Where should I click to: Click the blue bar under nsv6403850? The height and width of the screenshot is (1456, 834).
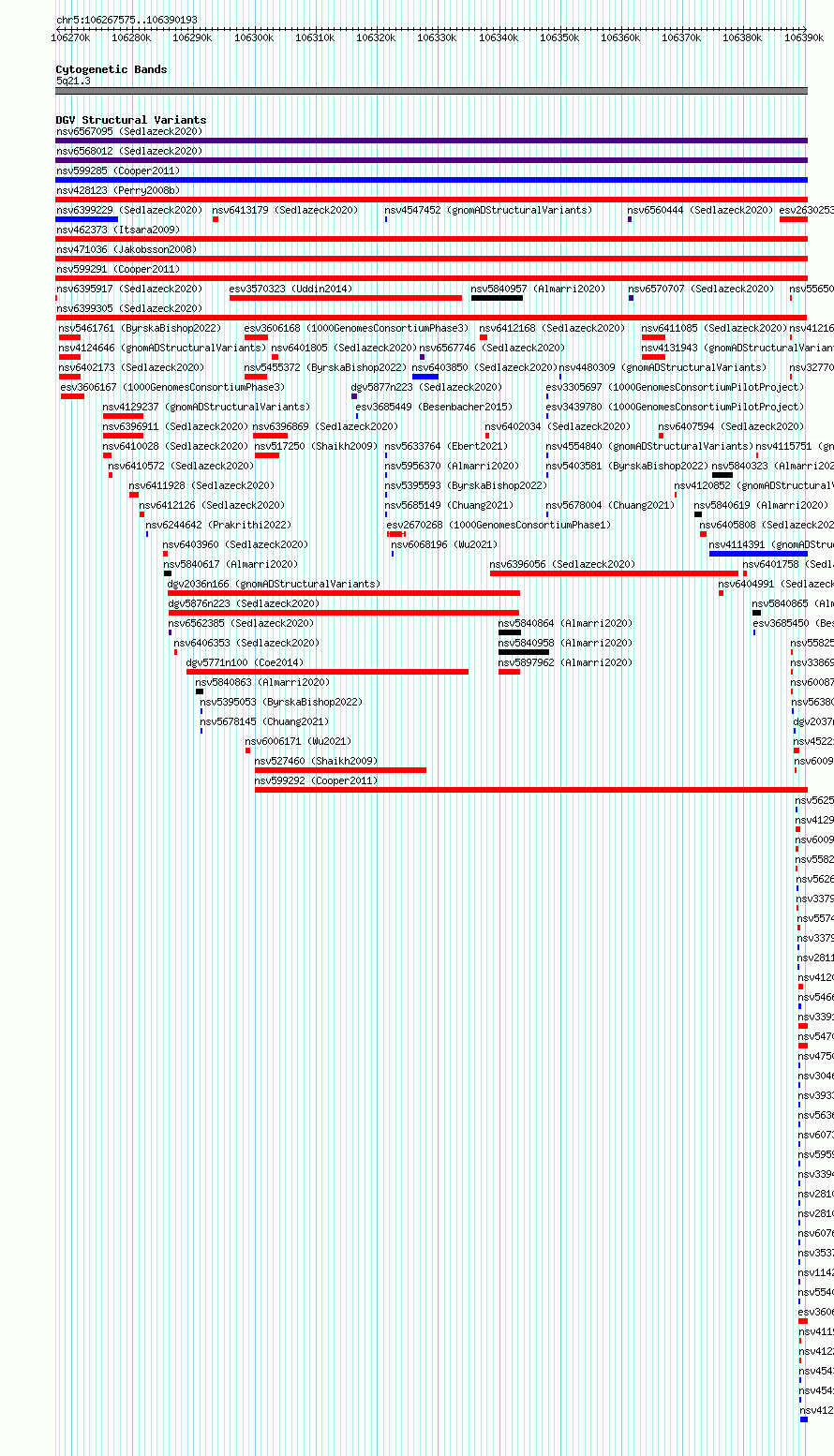[425, 377]
